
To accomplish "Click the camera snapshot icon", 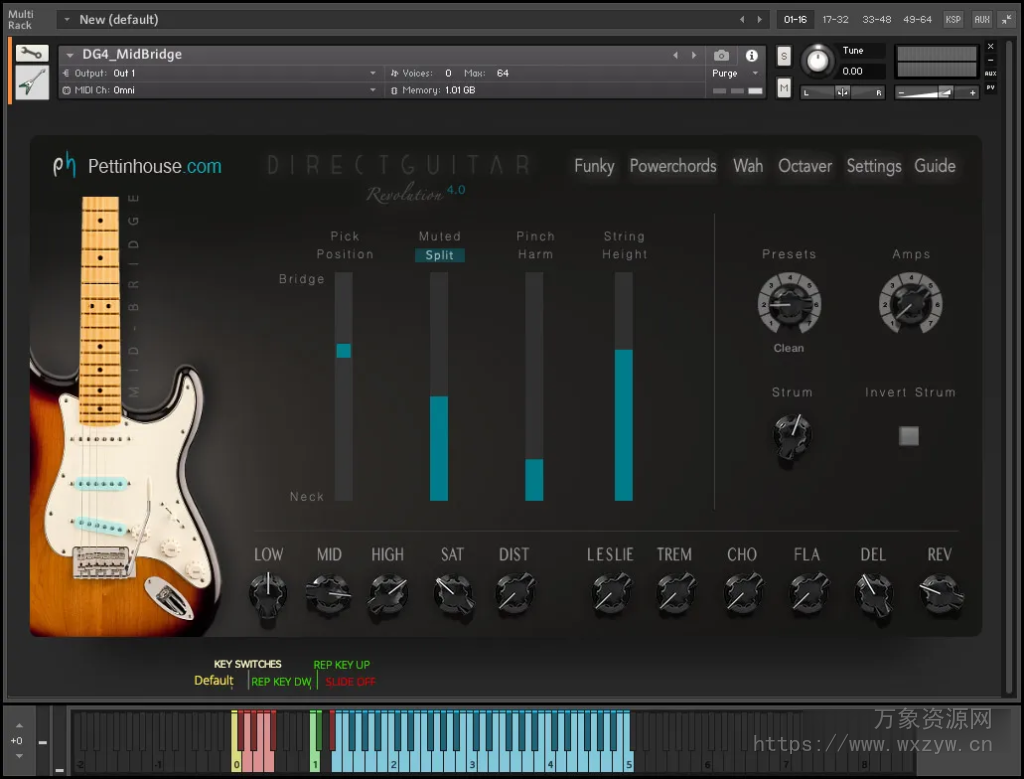I will (722, 56).
